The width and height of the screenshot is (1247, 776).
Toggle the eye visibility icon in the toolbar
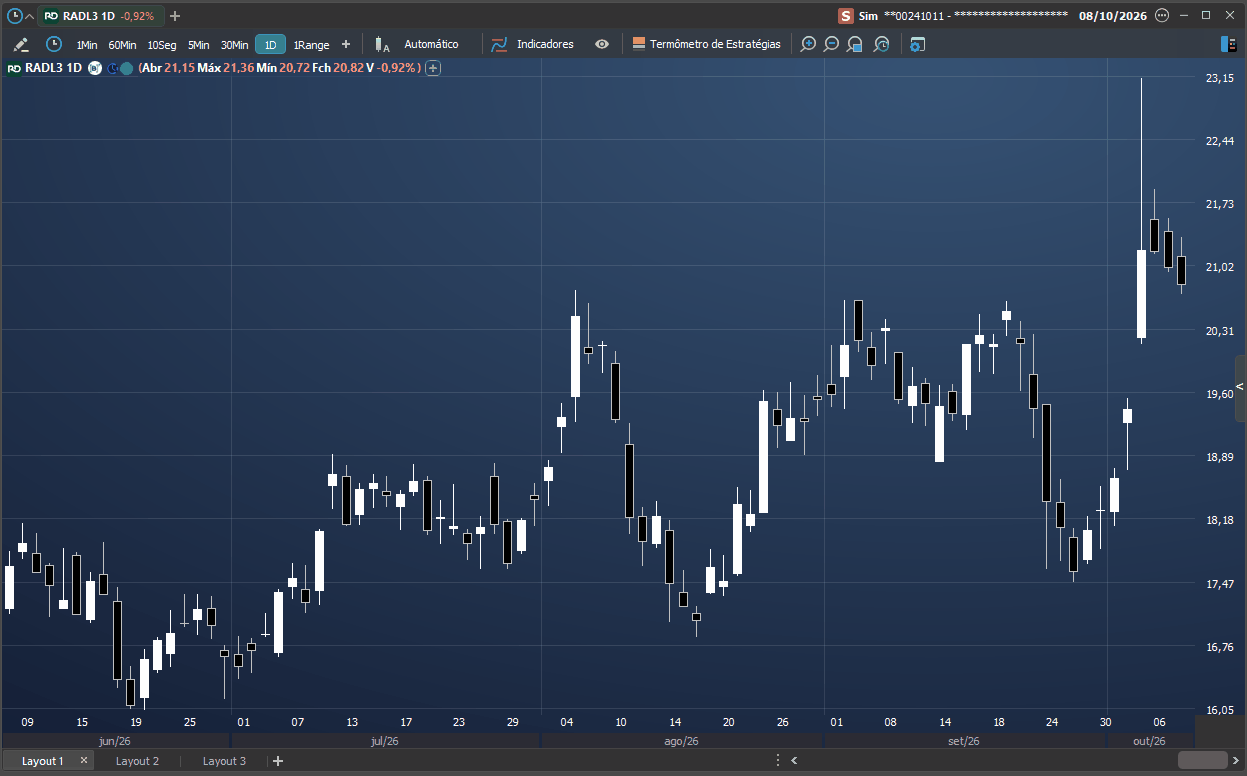[x=602, y=44]
